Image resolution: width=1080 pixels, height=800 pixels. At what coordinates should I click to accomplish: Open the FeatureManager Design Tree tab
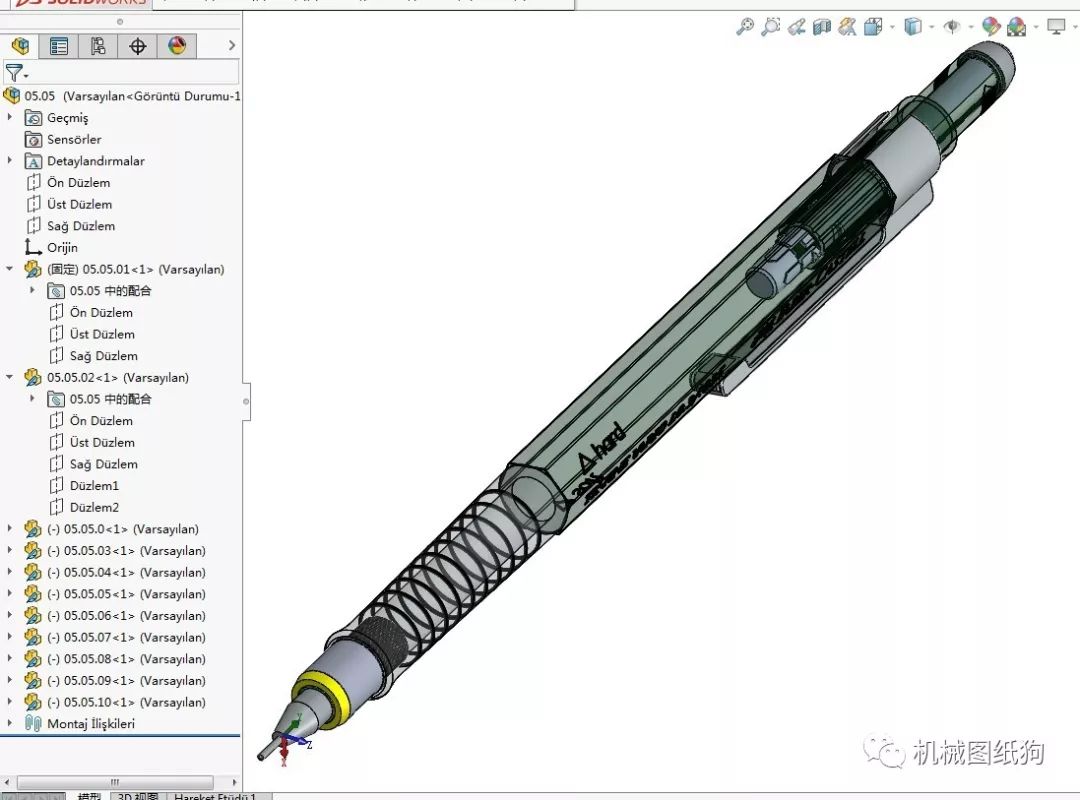click(x=20, y=46)
